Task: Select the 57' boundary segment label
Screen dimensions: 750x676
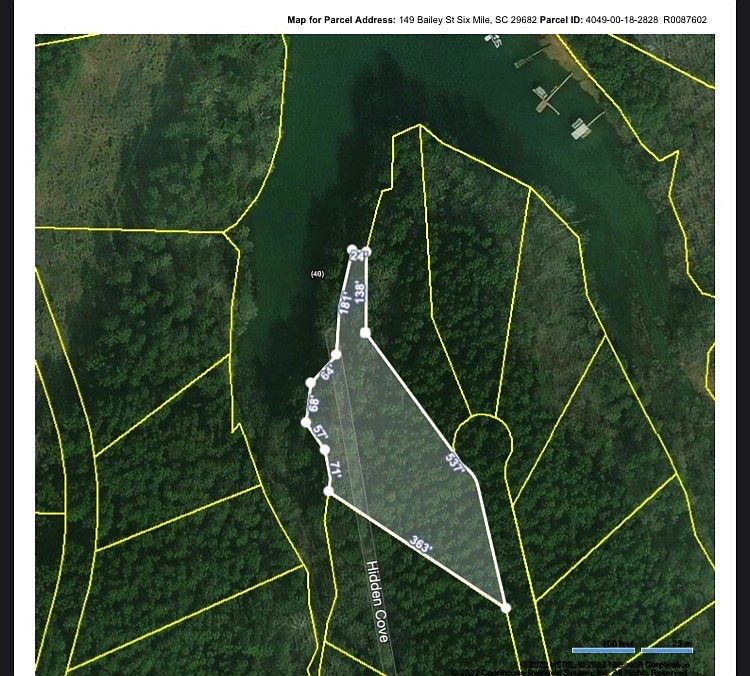Action: pyautogui.click(x=320, y=433)
